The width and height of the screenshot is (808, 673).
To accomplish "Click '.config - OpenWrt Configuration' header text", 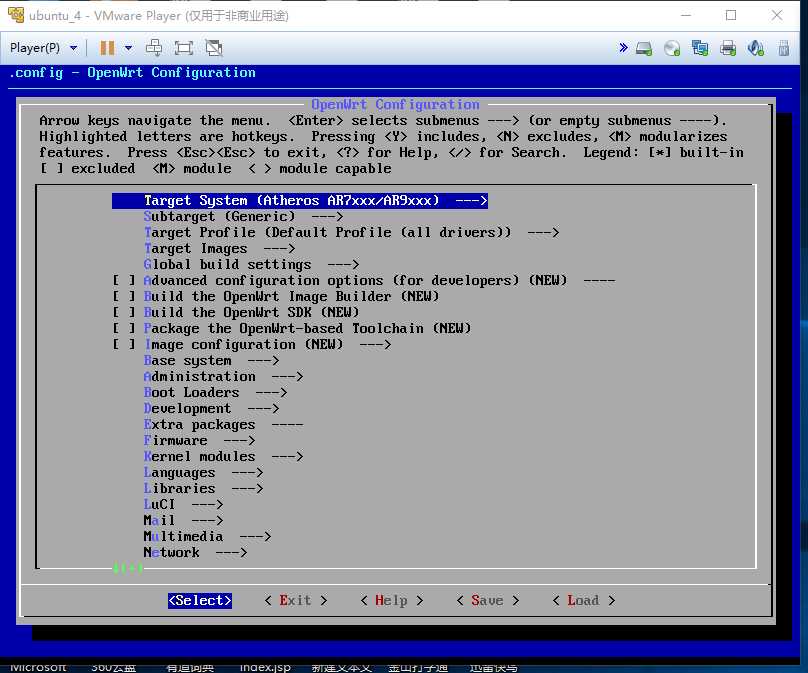I will point(132,72).
